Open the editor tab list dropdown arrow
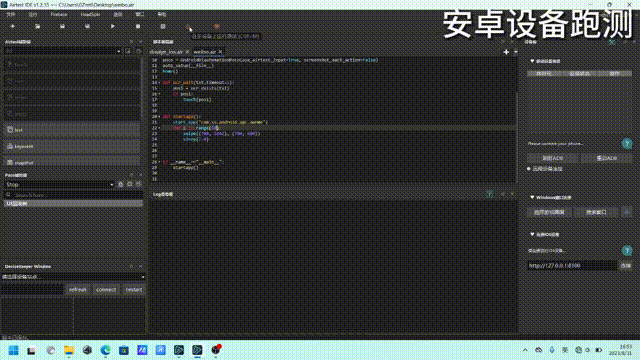 point(516,52)
